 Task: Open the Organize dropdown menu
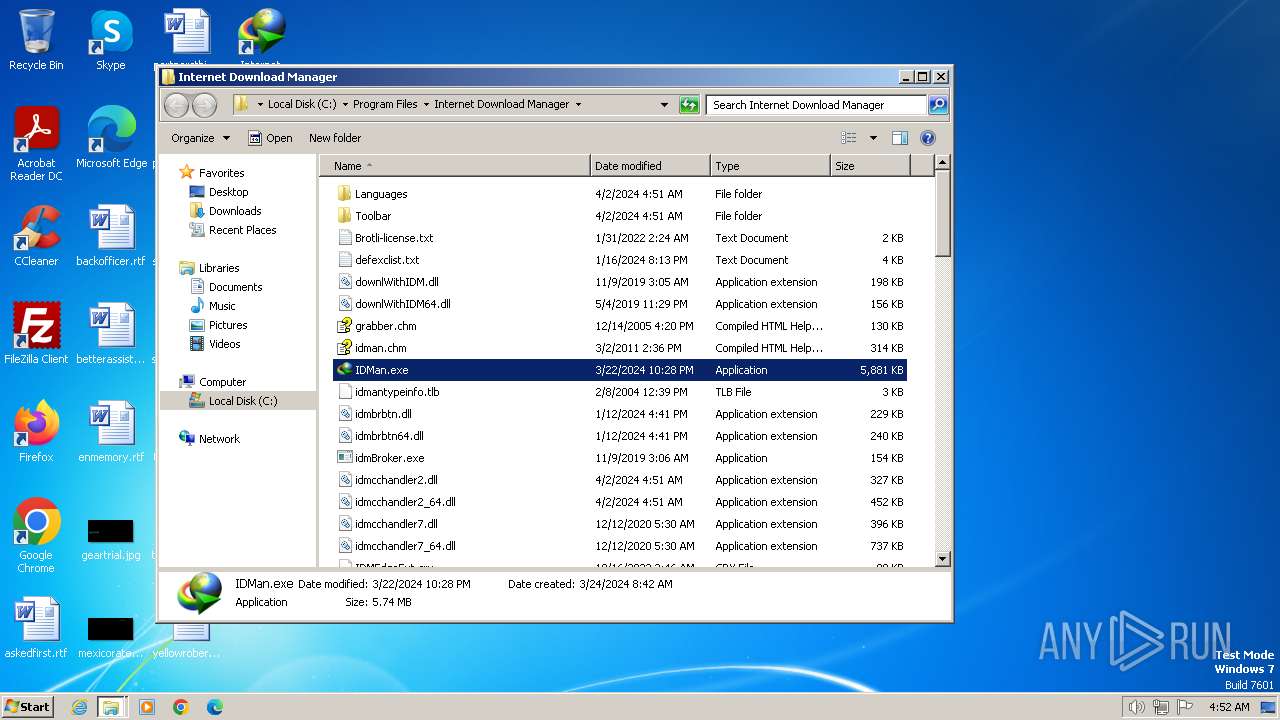[x=200, y=138]
